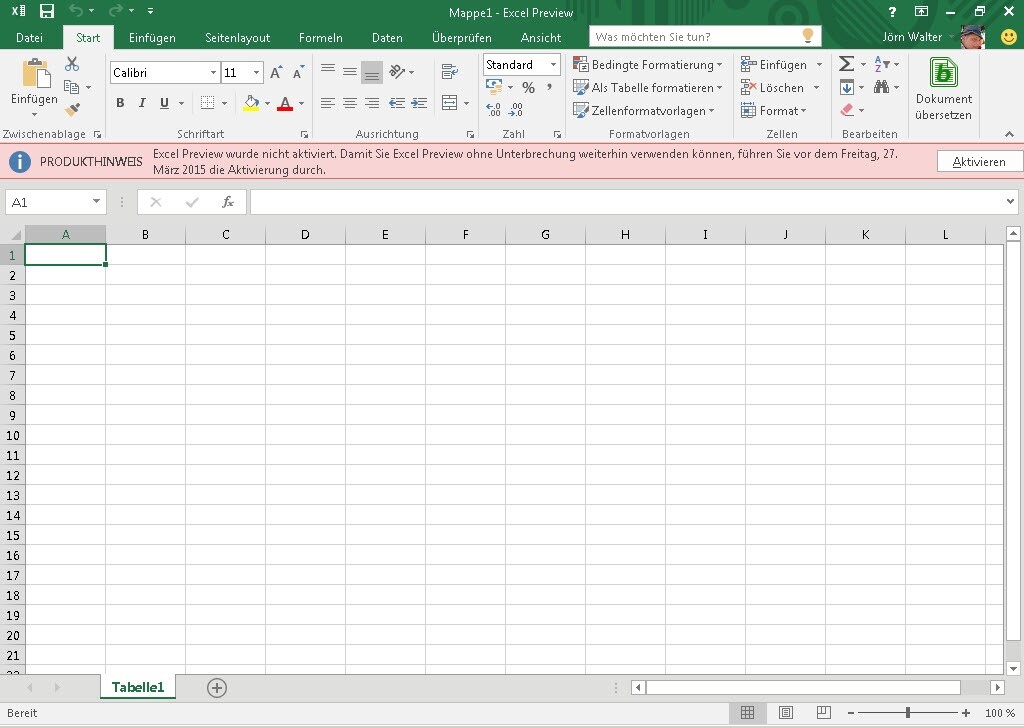Open the Calibri font name dropdown

(x=213, y=73)
